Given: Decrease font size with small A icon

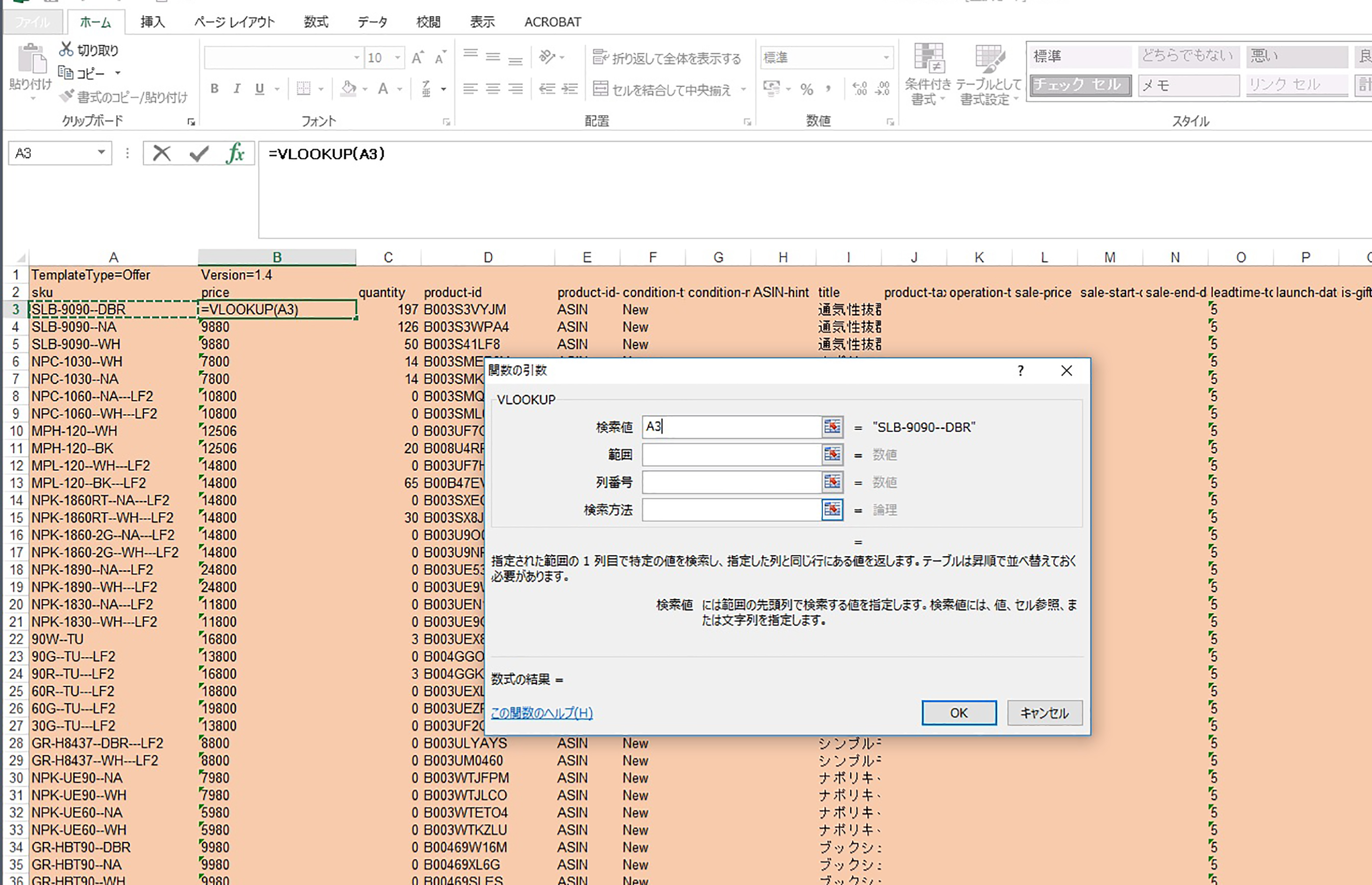Looking at the screenshot, I should tap(440, 58).
